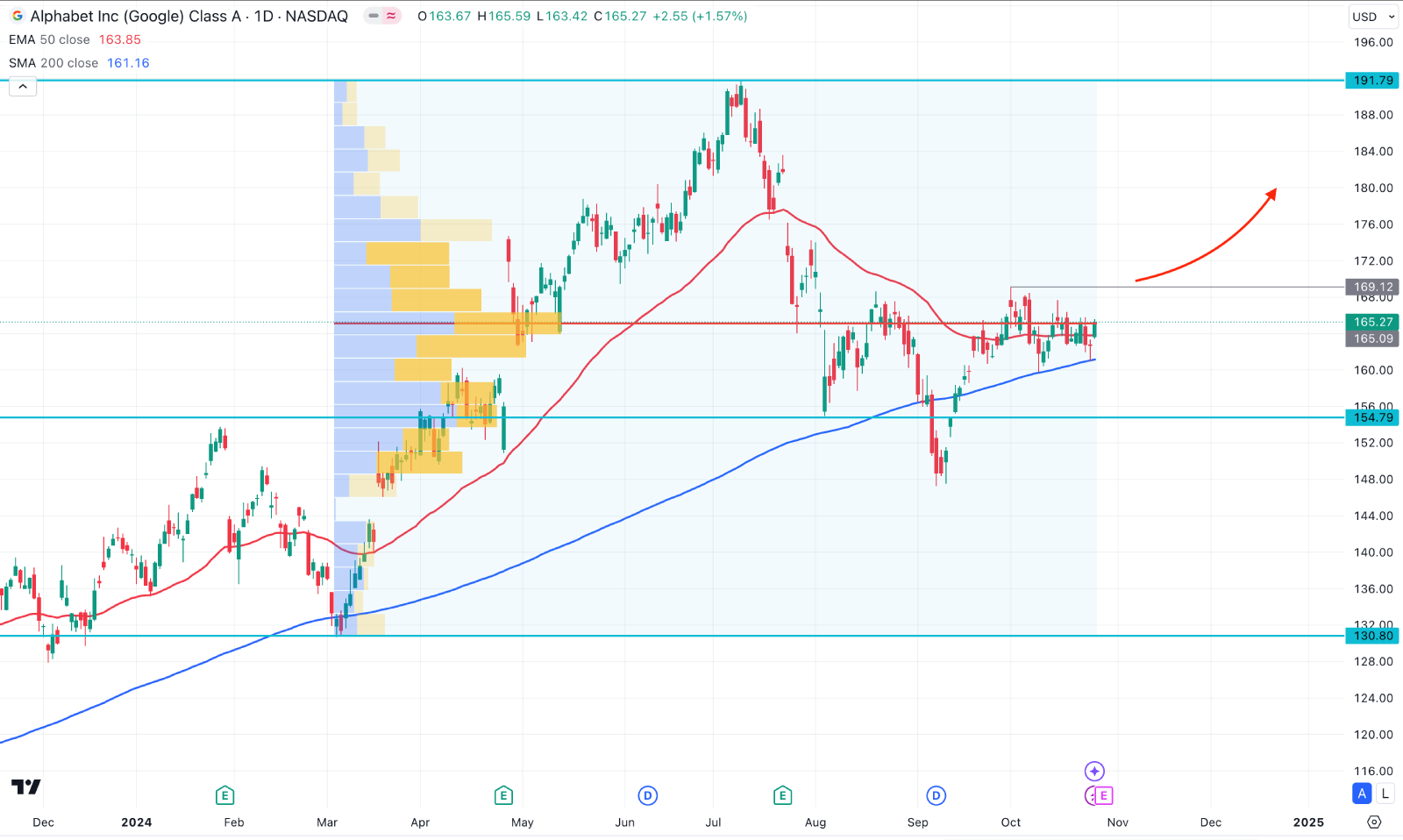
Task: Click the 154.79 horizontal line price label
Action: [x=1372, y=417]
